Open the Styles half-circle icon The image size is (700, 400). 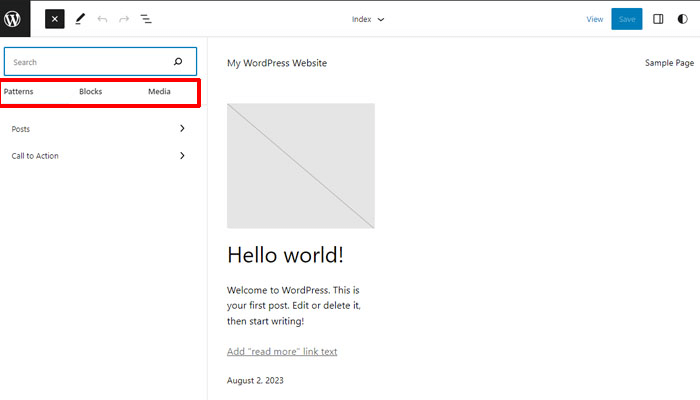tap(682, 19)
